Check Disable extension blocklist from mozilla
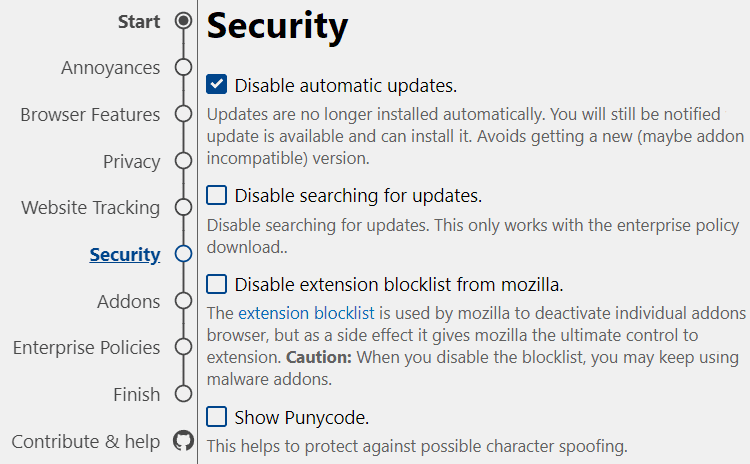This screenshot has width=750, height=464. pos(217,284)
